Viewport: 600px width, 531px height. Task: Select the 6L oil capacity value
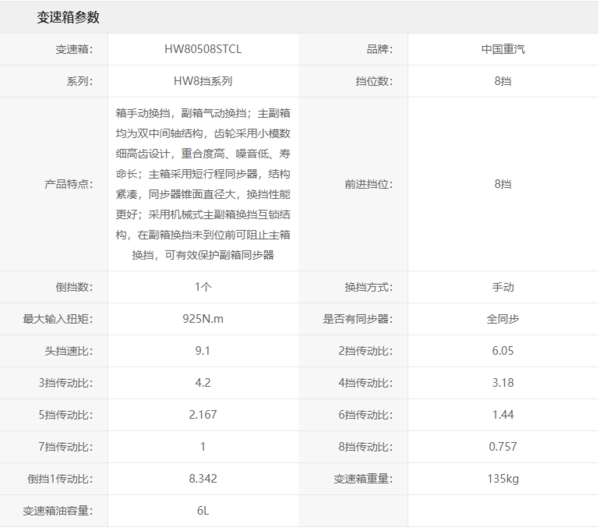203,511
